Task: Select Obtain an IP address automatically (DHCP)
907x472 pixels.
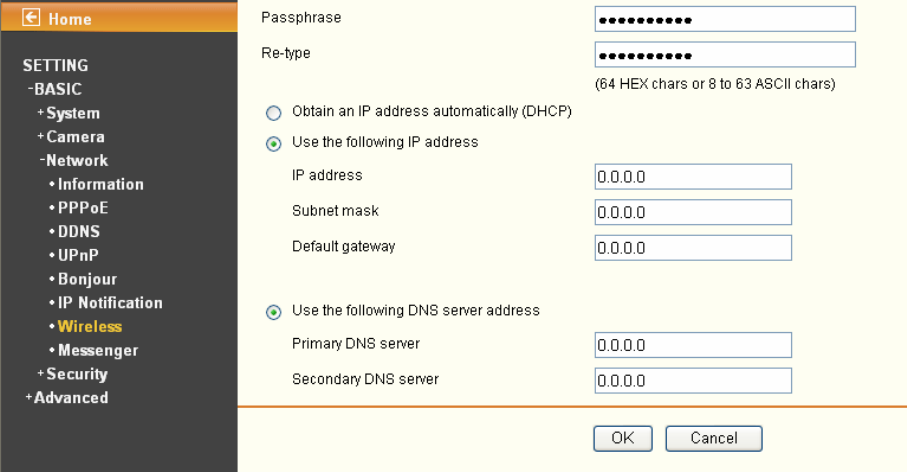Action: click(x=274, y=113)
